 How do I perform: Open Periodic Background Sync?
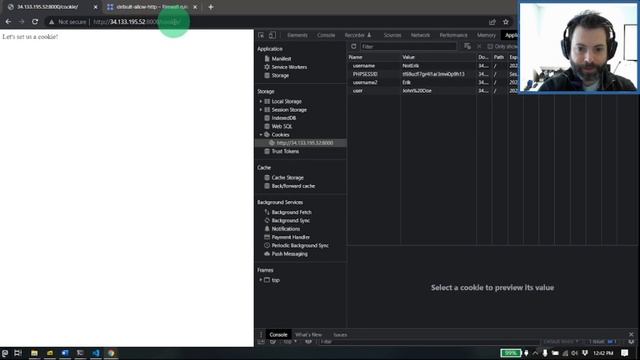pyautogui.click(x=300, y=245)
